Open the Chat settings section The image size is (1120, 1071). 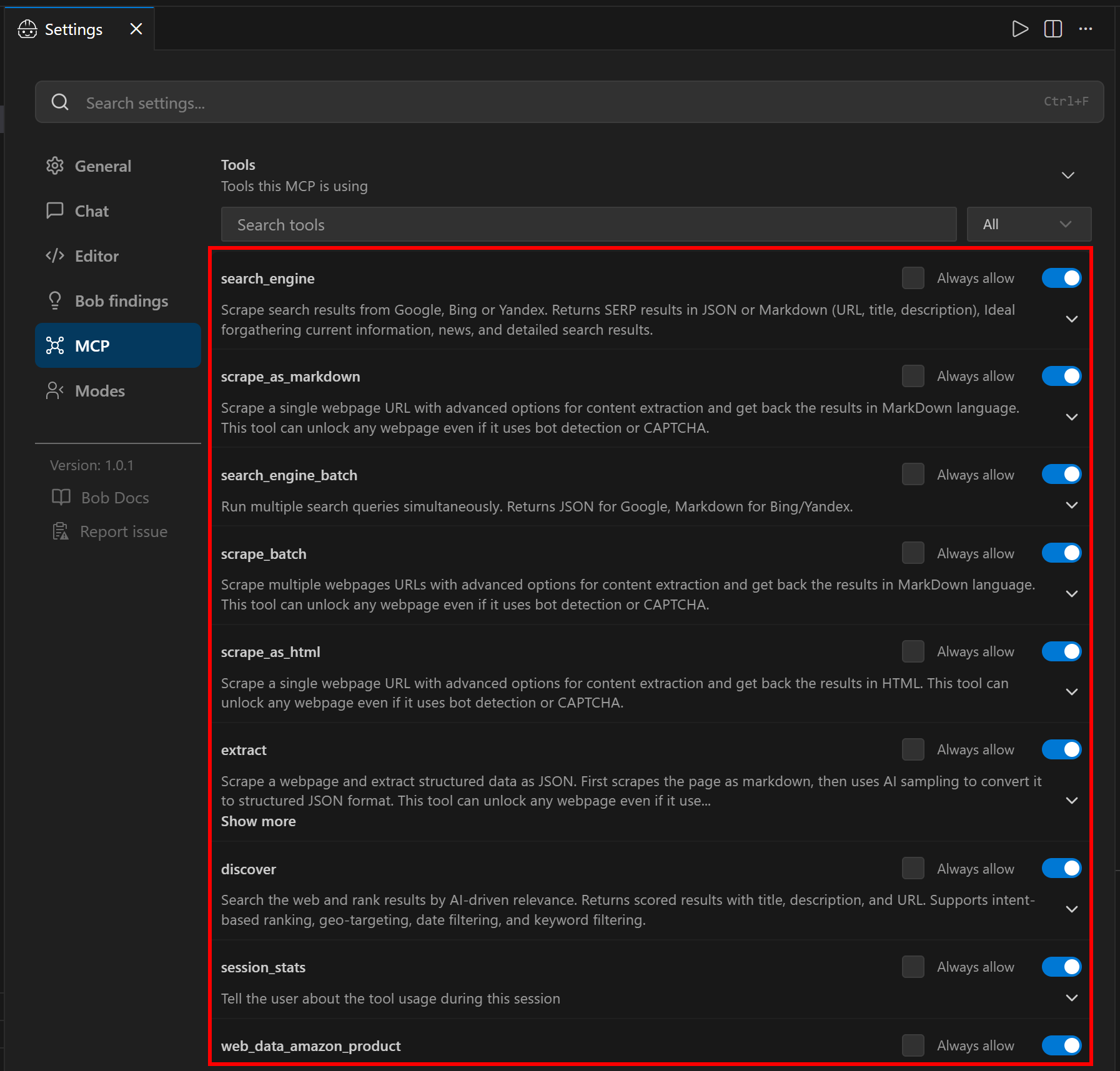click(x=118, y=210)
